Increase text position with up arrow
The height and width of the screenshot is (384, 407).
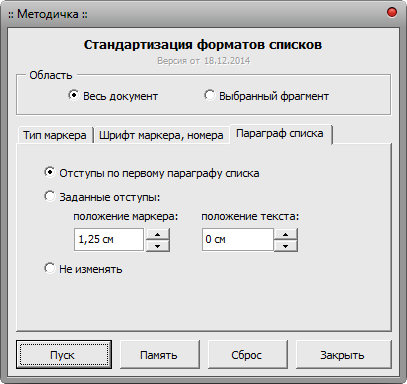click(x=286, y=234)
